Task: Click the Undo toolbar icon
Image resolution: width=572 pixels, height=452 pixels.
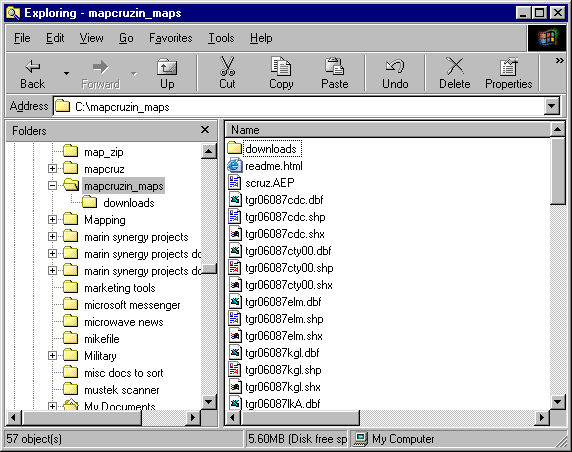Action: click(395, 66)
